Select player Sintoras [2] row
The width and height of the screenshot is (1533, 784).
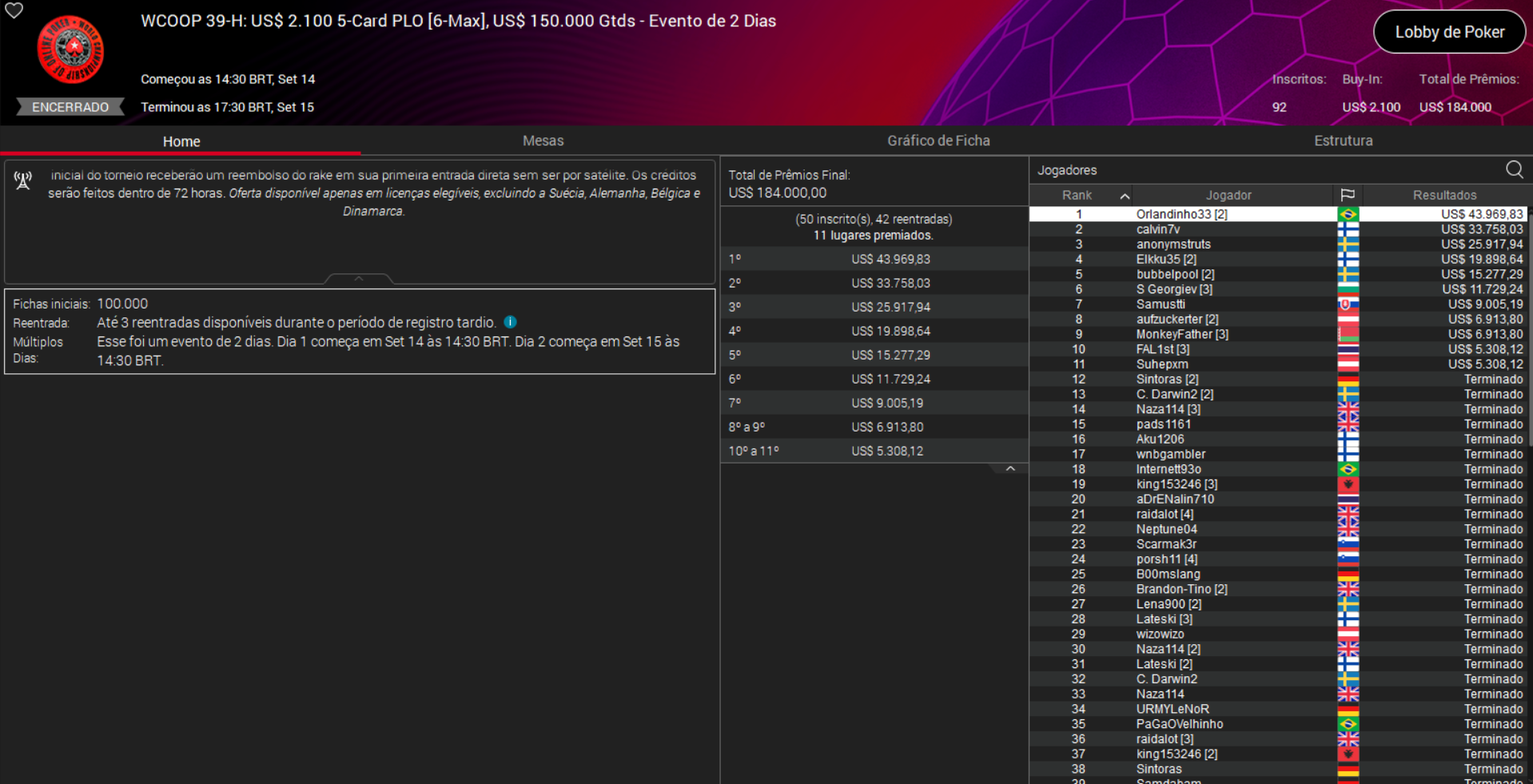1278,379
